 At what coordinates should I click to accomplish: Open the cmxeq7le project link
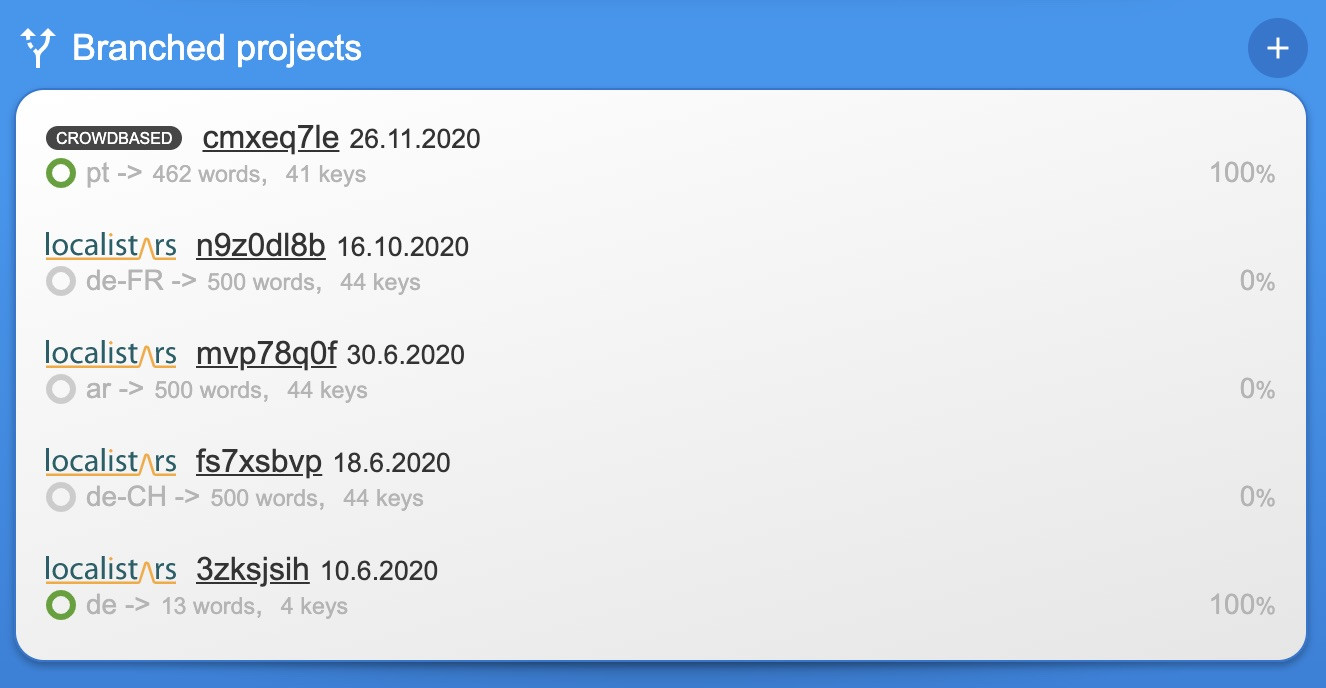coord(271,138)
